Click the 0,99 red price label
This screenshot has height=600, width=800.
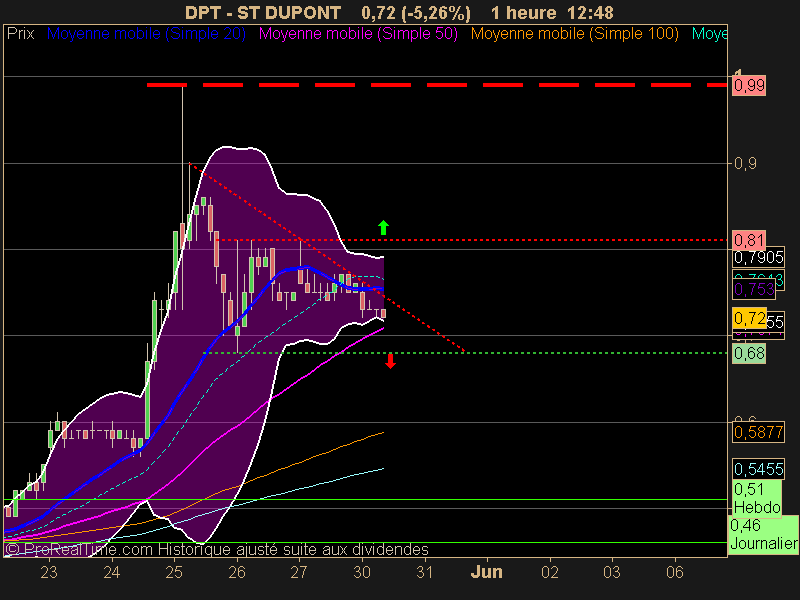pos(749,85)
